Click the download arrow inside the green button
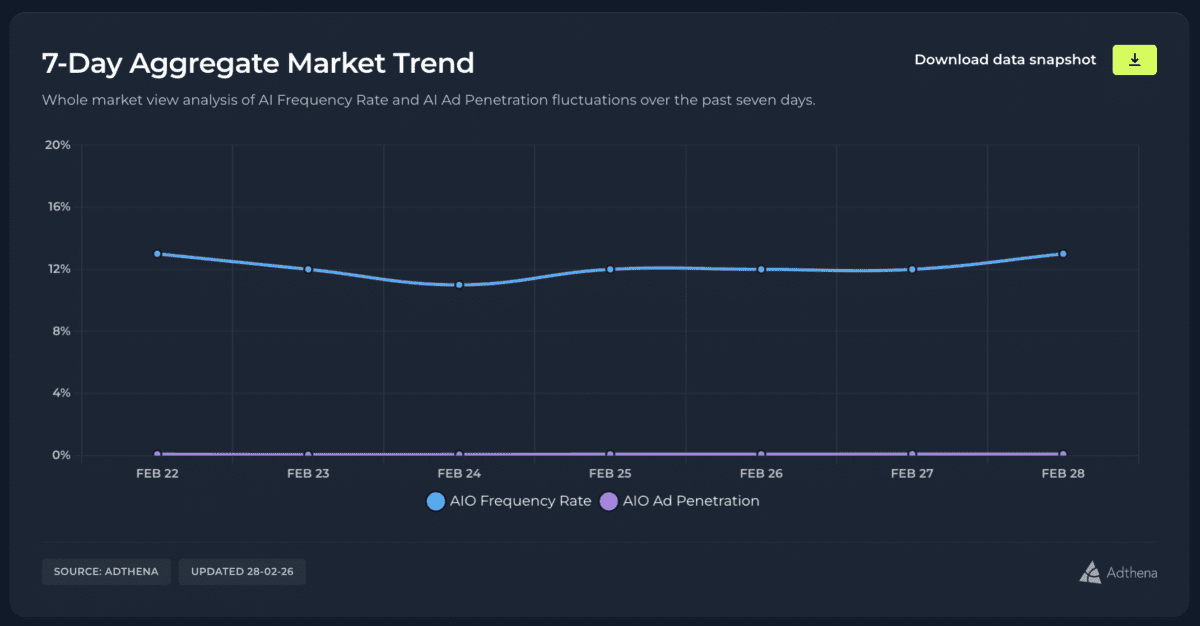 tap(1134, 60)
